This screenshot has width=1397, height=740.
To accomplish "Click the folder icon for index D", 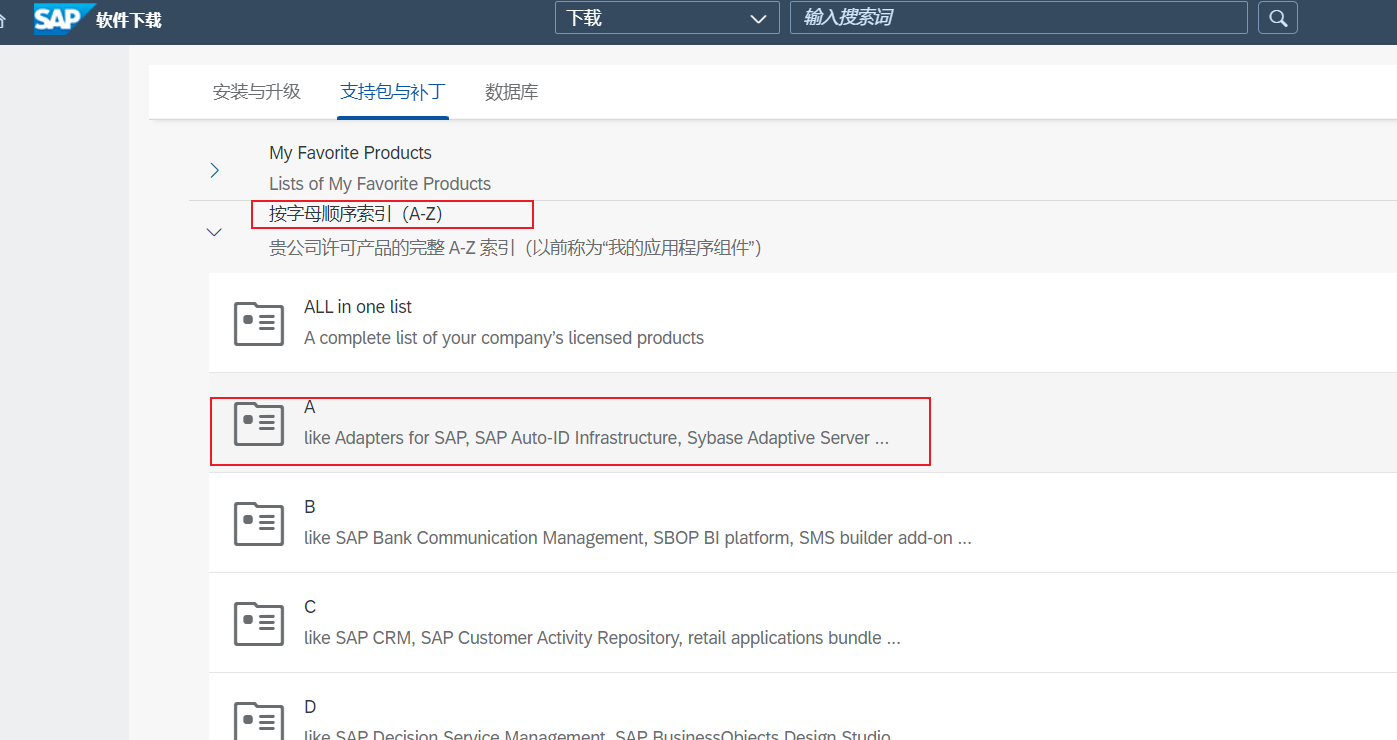I will [259, 720].
